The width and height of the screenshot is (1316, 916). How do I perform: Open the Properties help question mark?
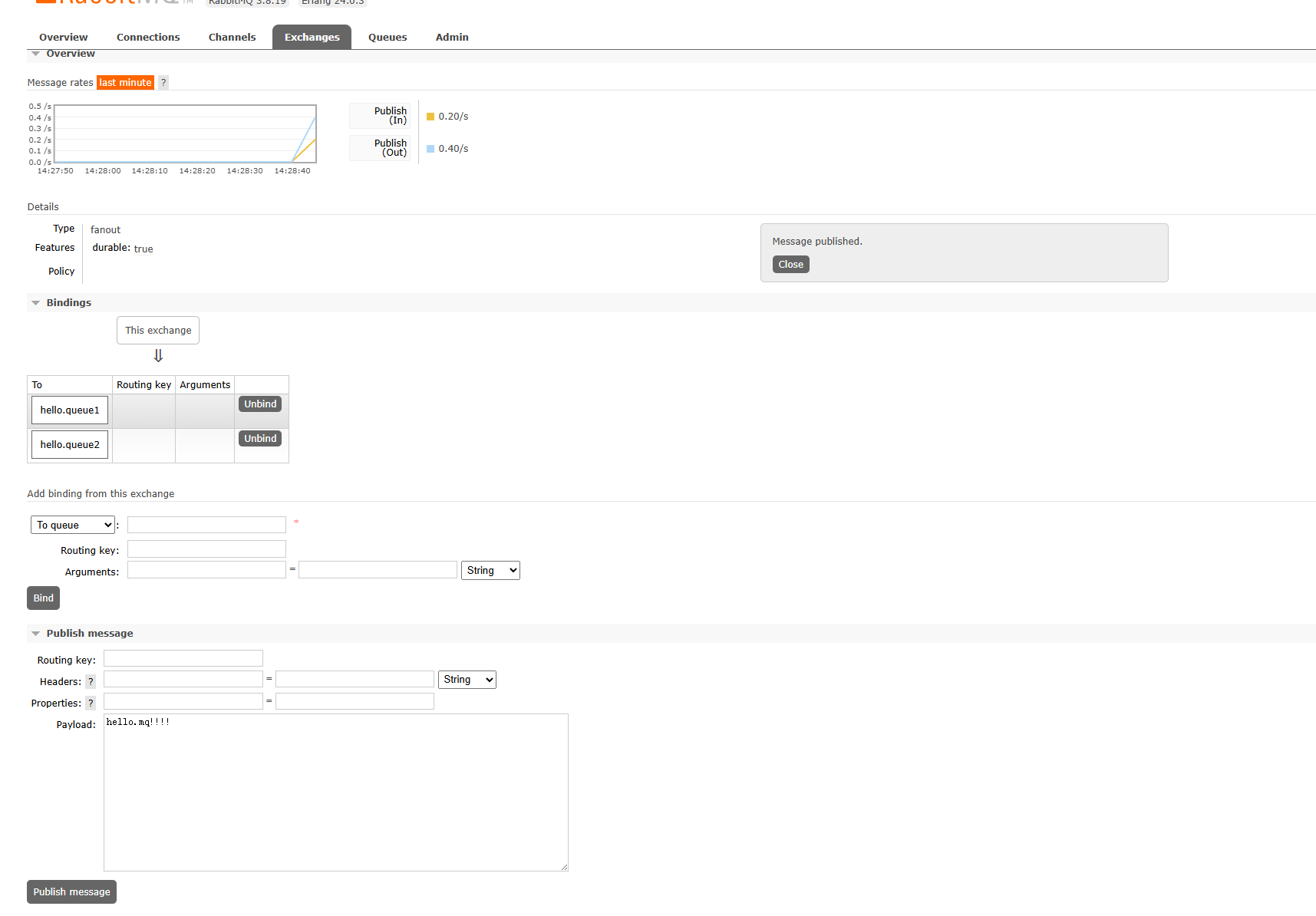91,703
